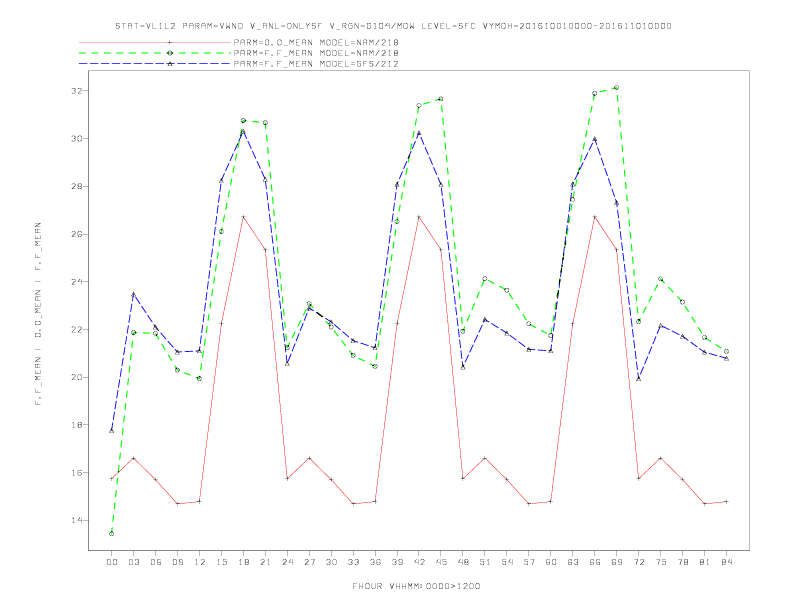Click the red solid legend line sample
The height and width of the screenshot is (612, 792).
tap(155, 42)
